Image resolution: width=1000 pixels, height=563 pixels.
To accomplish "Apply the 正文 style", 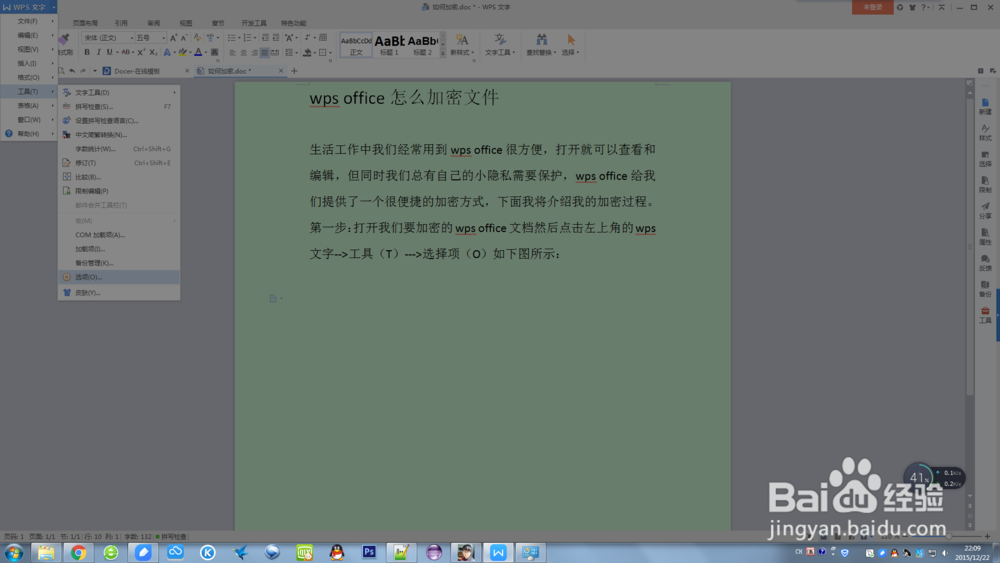I will pos(356,45).
